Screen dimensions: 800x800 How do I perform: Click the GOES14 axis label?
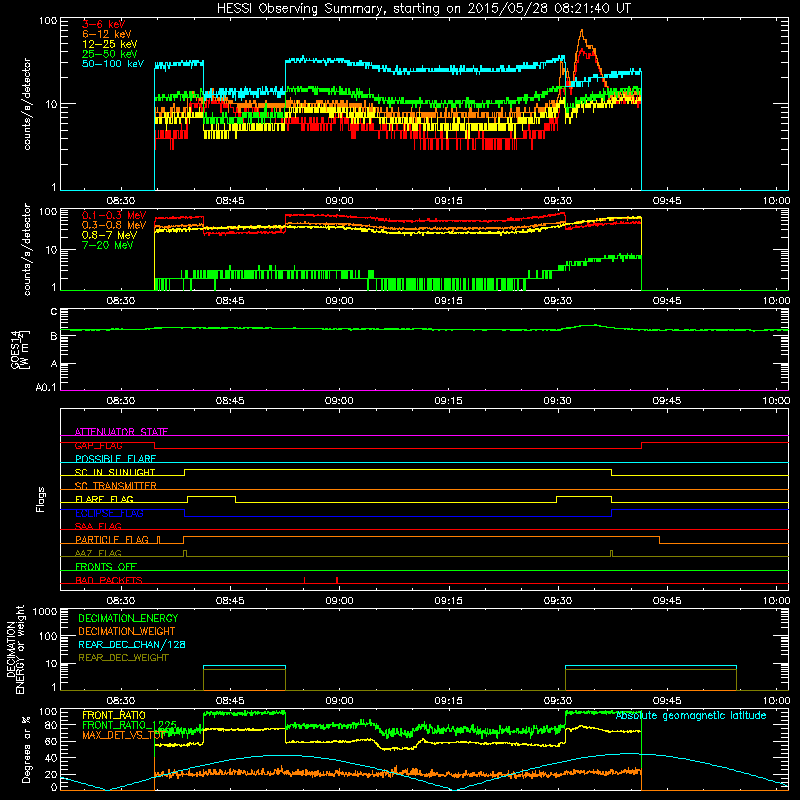(x=20, y=349)
